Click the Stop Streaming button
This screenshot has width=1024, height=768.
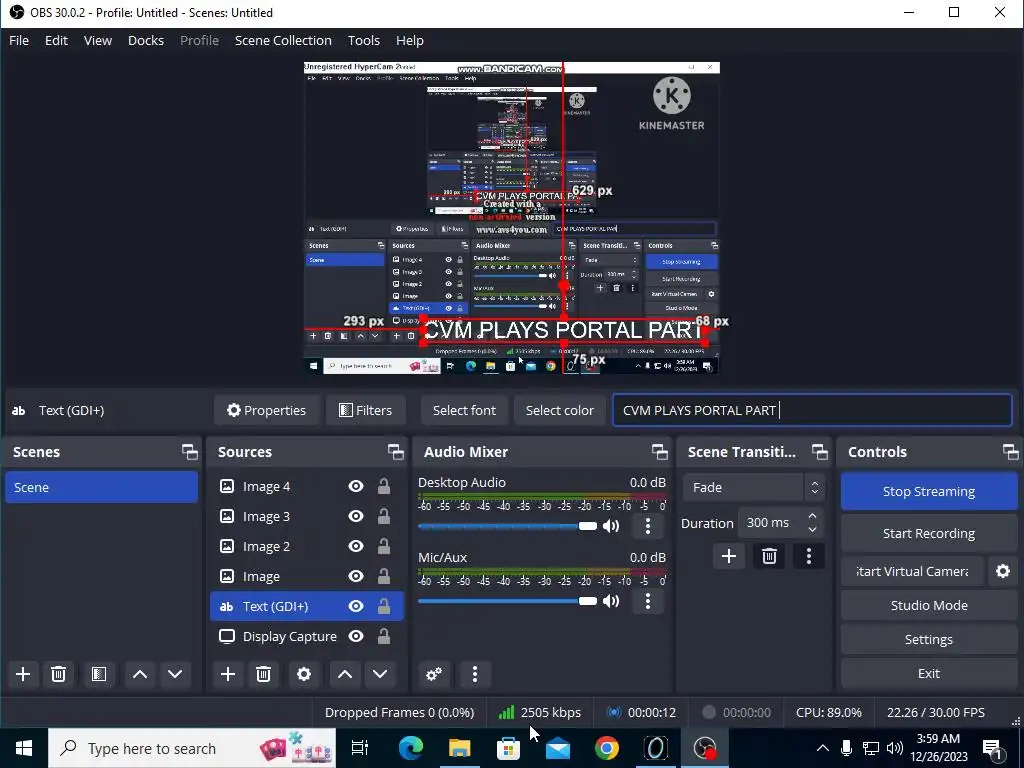pyautogui.click(x=929, y=492)
